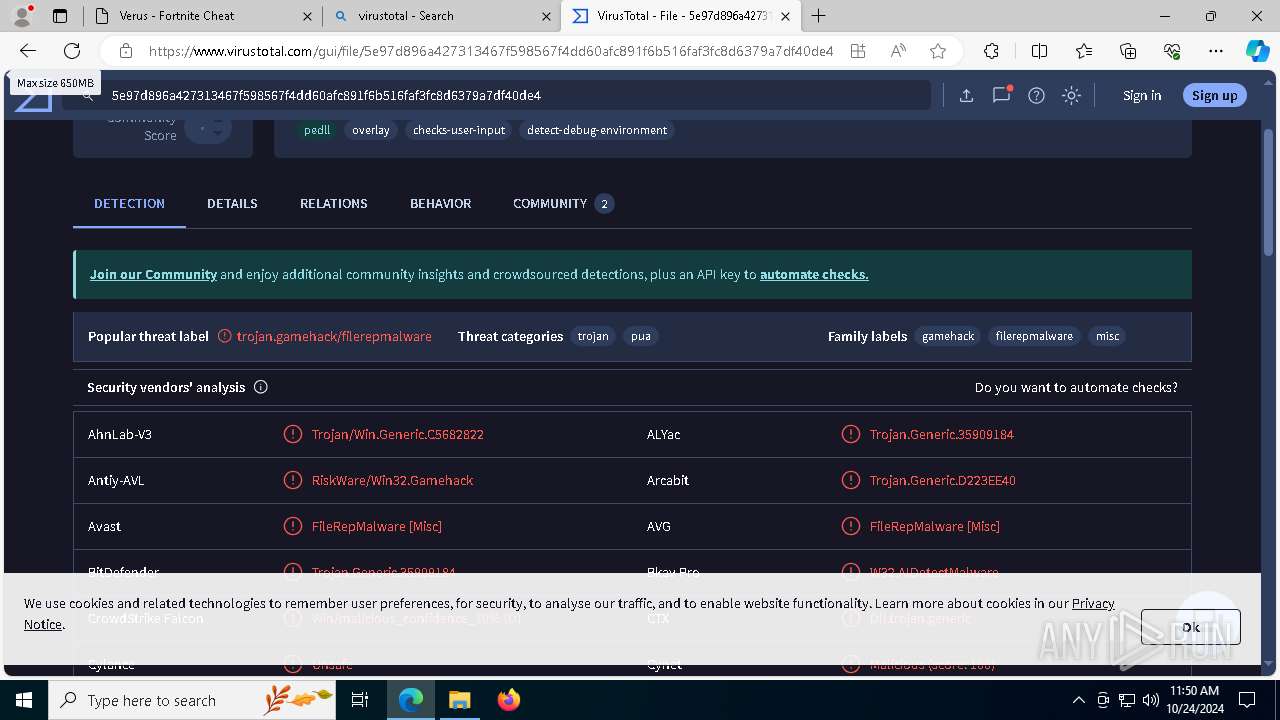
Task: Open Edge Settings and more menu
Action: tap(1216, 51)
